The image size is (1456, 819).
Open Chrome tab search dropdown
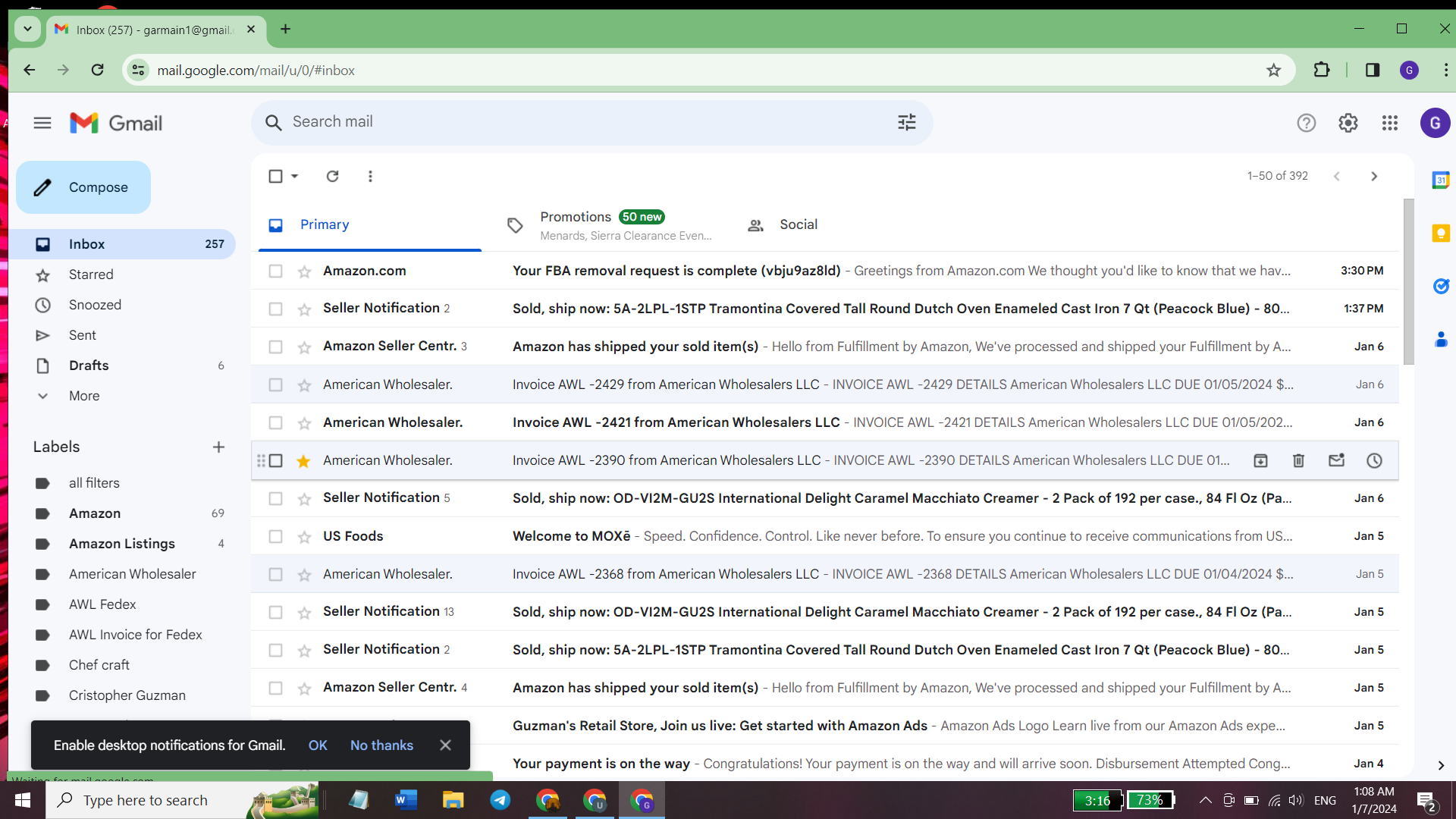pyautogui.click(x=27, y=30)
